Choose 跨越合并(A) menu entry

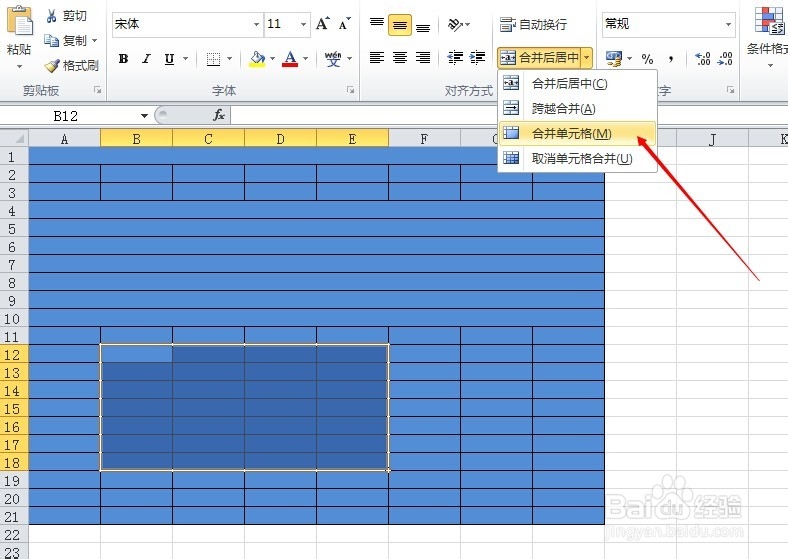coord(577,108)
